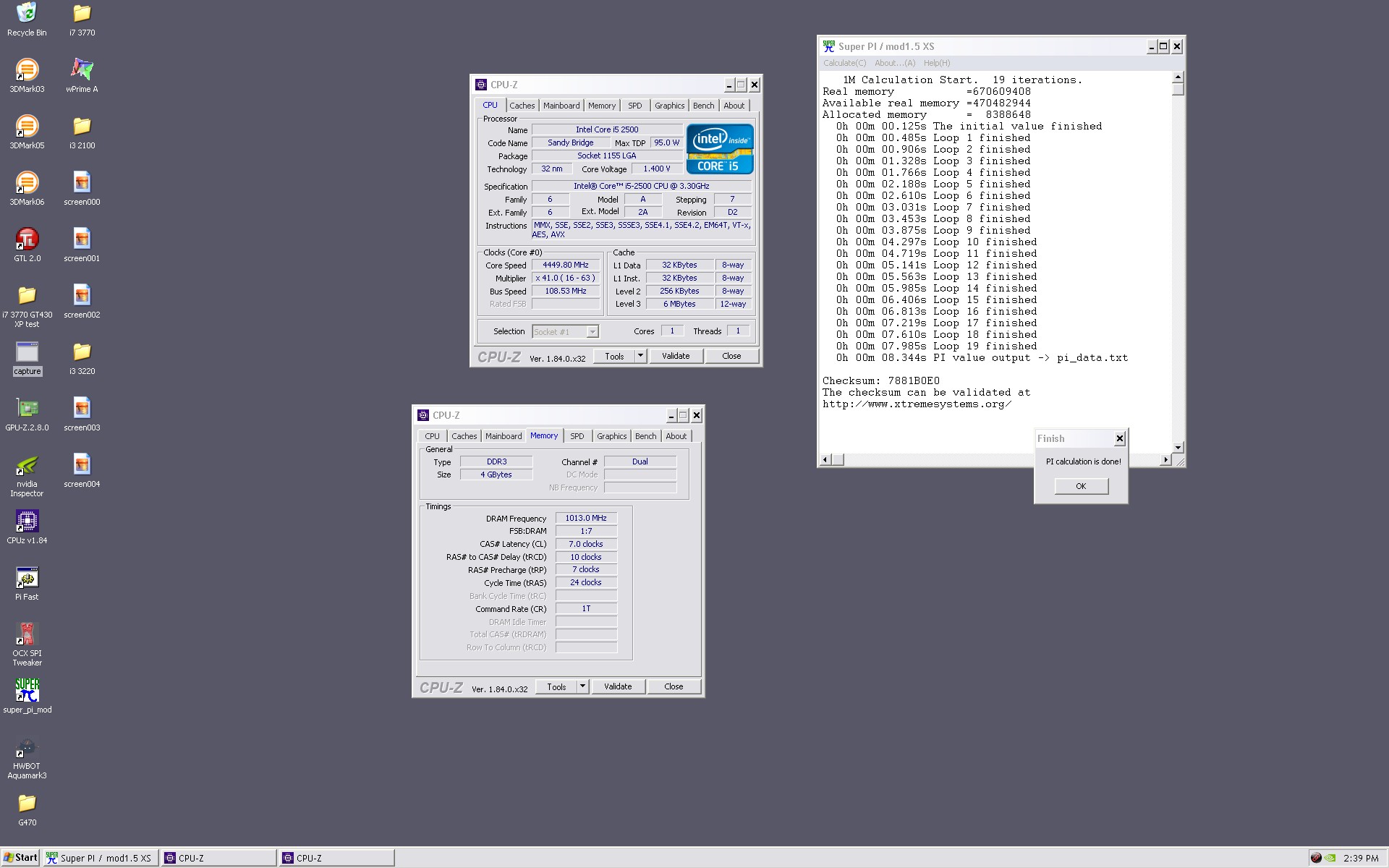This screenshot has height=868, width=1389.
Task: Open the i7 3770 folder icon
Action: [x=82, y=20]
